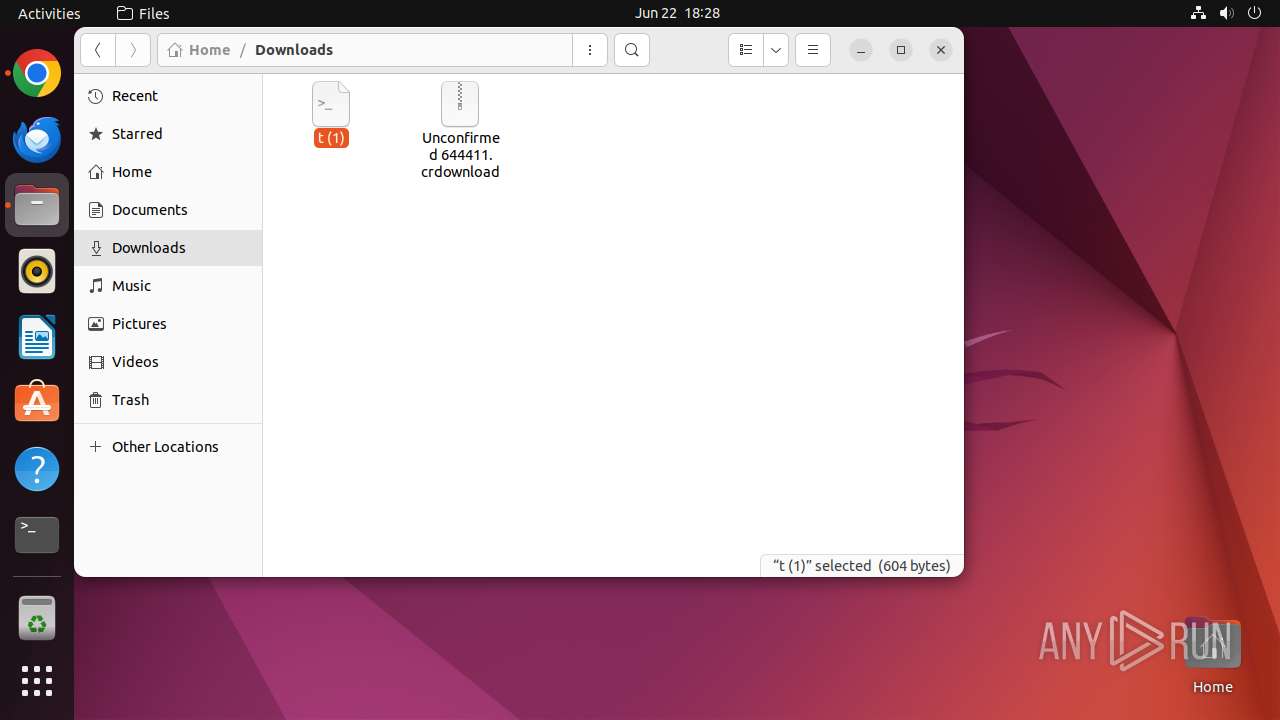Click the Home breadcrumb in path bar
Screen dimensions: 1280x720
point(199,50)
